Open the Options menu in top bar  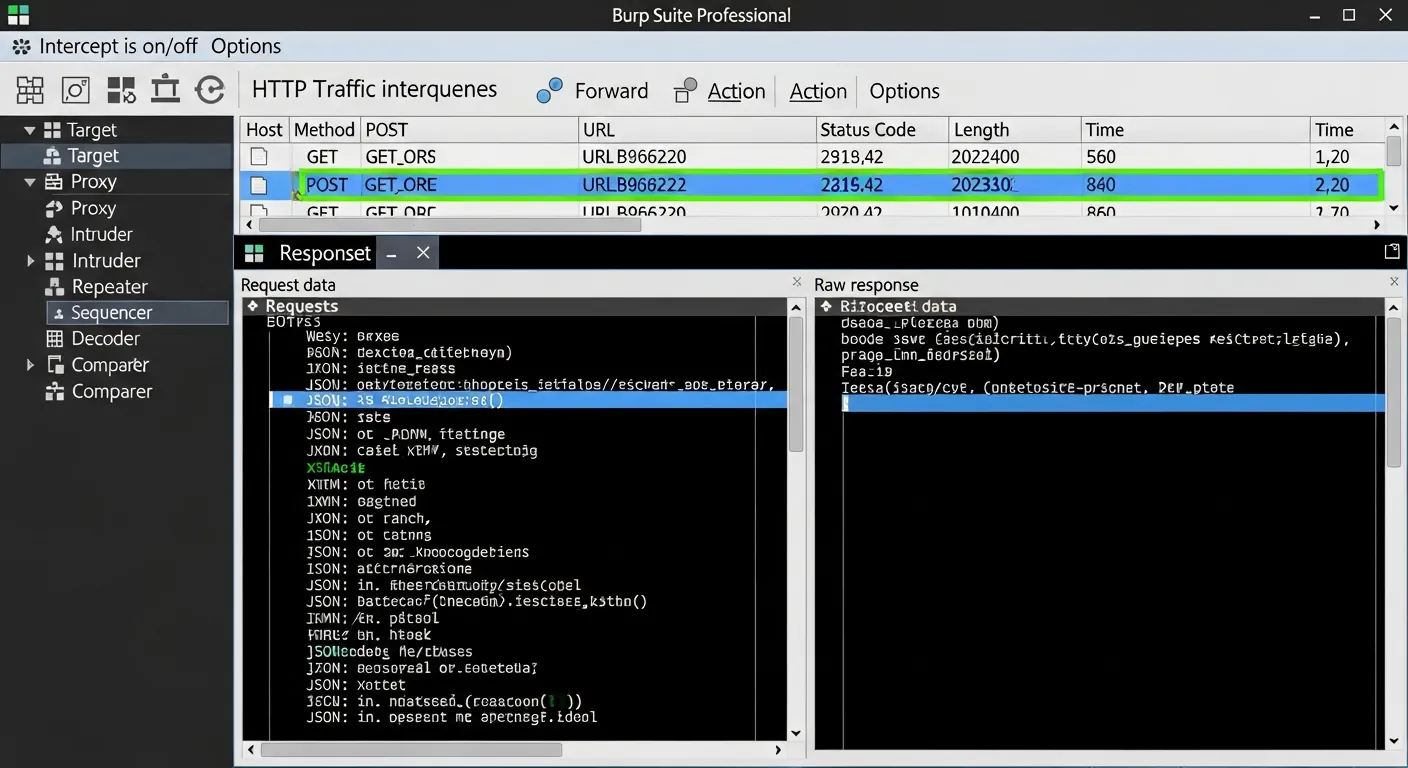coord(246,46)
